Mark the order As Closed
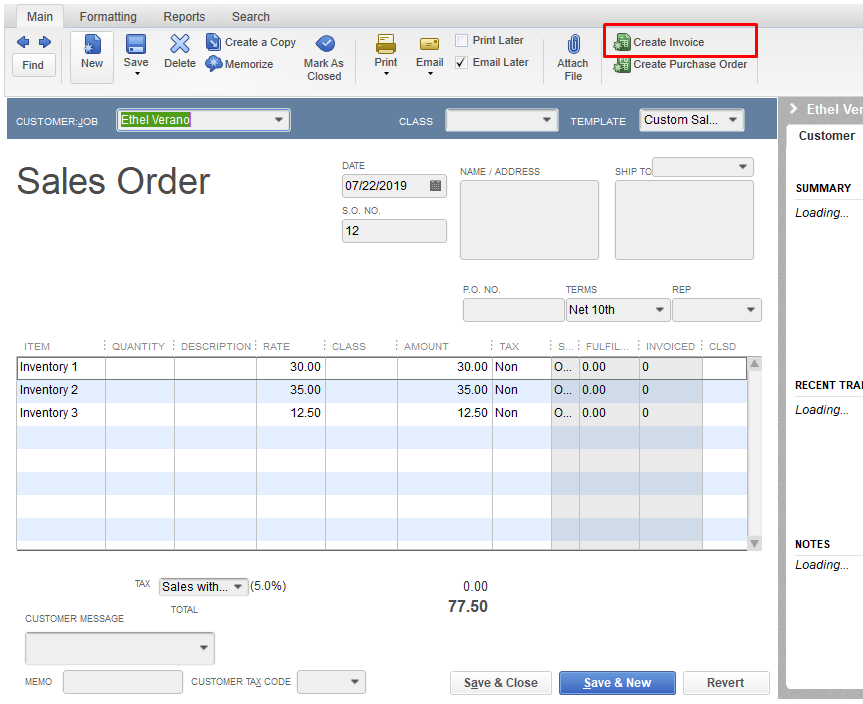This screenshot has width=863, height=704. pyautogui.click(x=324, y=58)
